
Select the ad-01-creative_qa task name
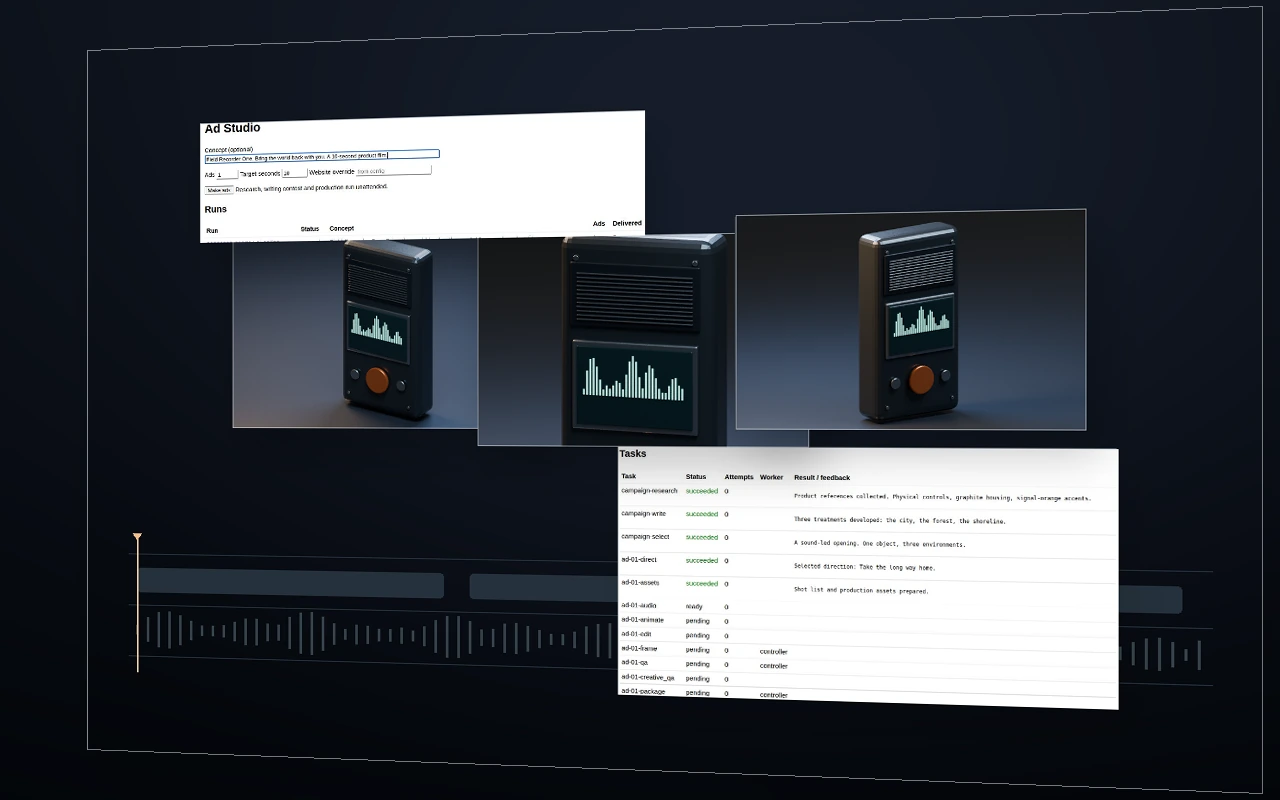tap(647, 678)
